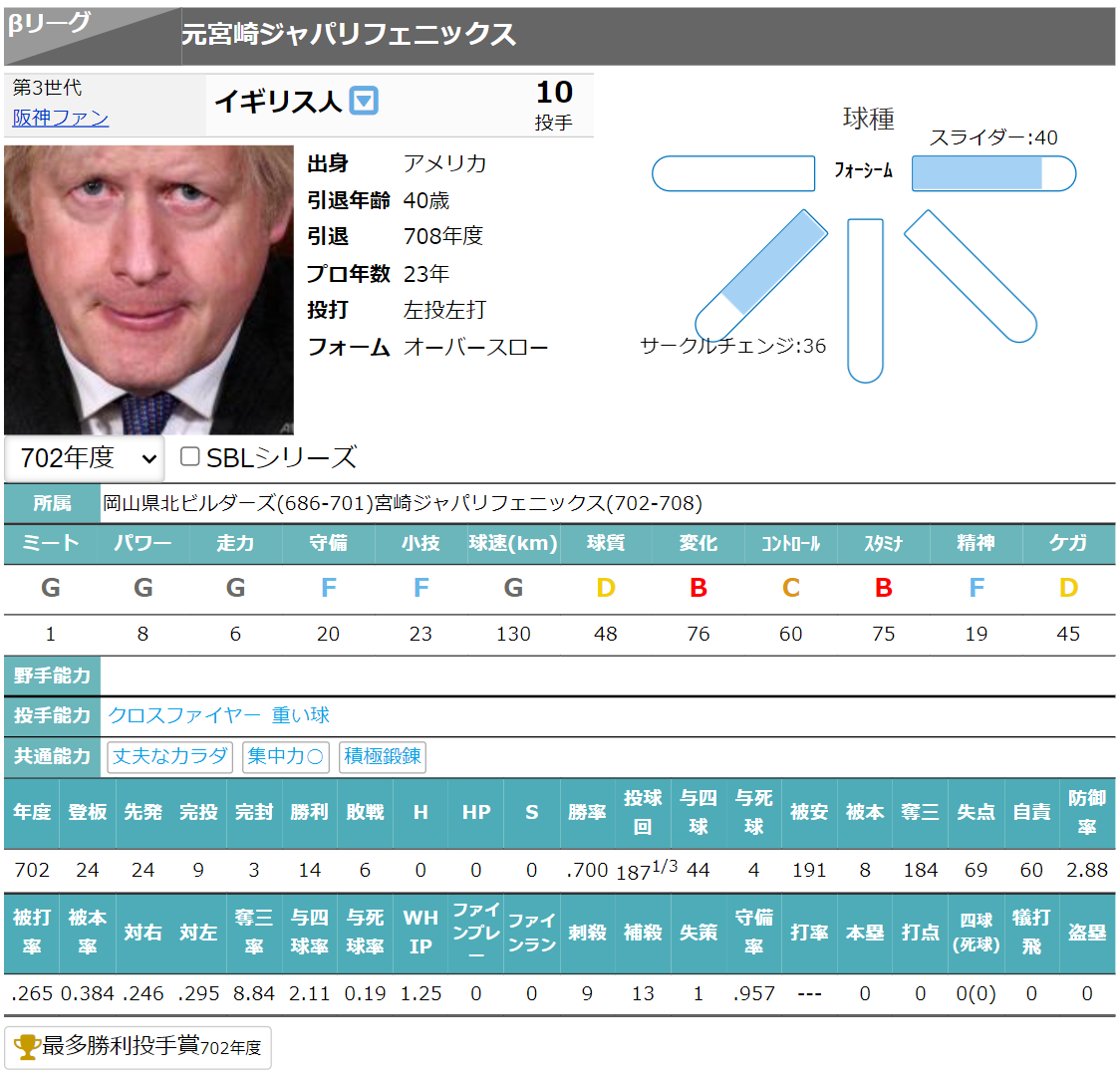Click the 最多勝利投手賞 award badge
Image resolution: width=1120 pixels, height=1076 pixels.
point(139,1047)
